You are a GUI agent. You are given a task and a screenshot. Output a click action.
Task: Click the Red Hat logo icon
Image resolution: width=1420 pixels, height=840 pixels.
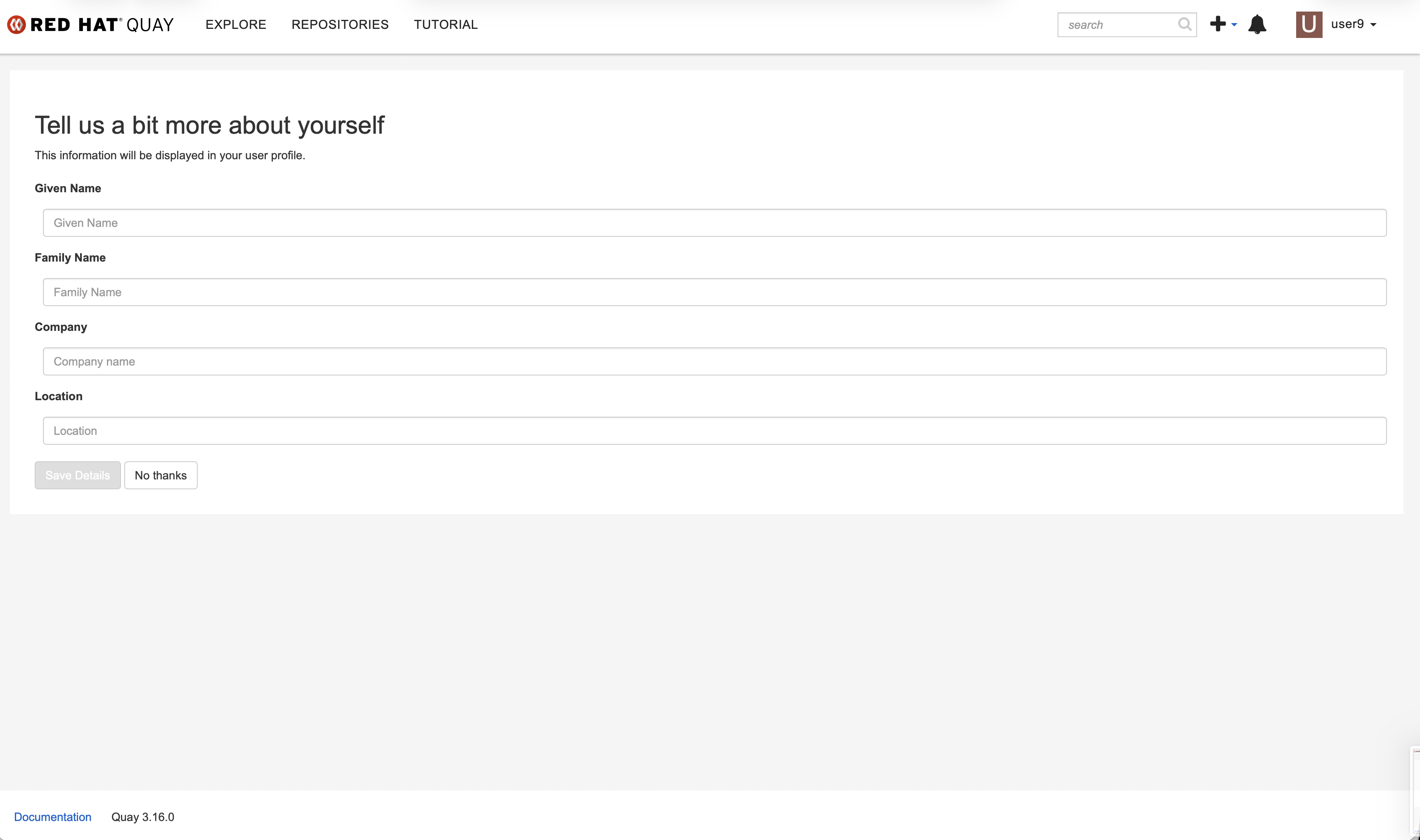[17, 25]
